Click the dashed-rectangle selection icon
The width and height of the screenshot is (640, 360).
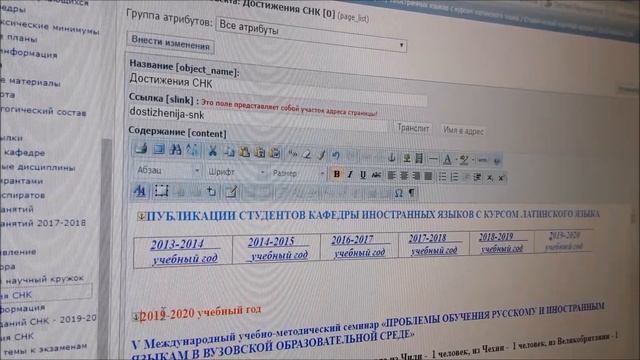point(161,191)
